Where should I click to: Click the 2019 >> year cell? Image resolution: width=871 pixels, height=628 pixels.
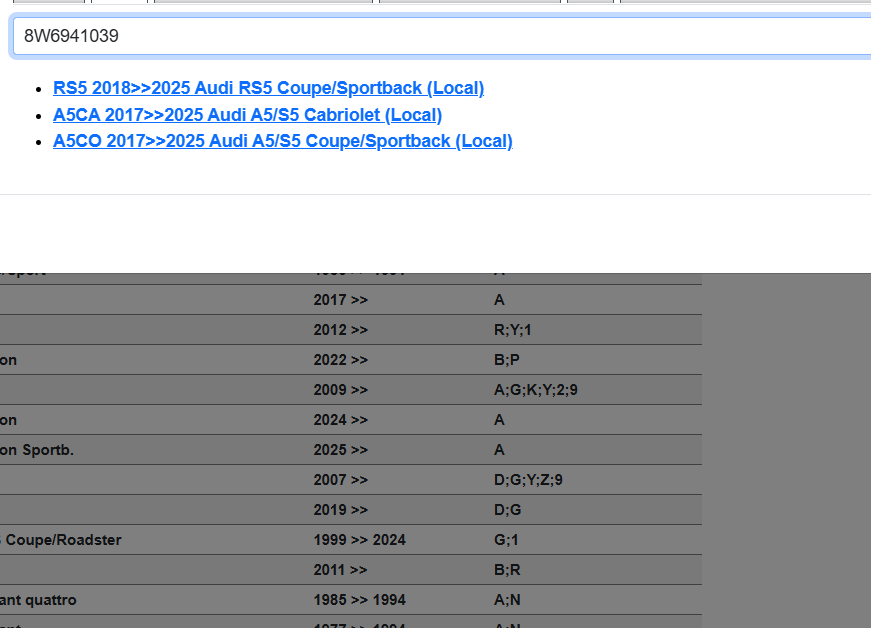[340, 510]
